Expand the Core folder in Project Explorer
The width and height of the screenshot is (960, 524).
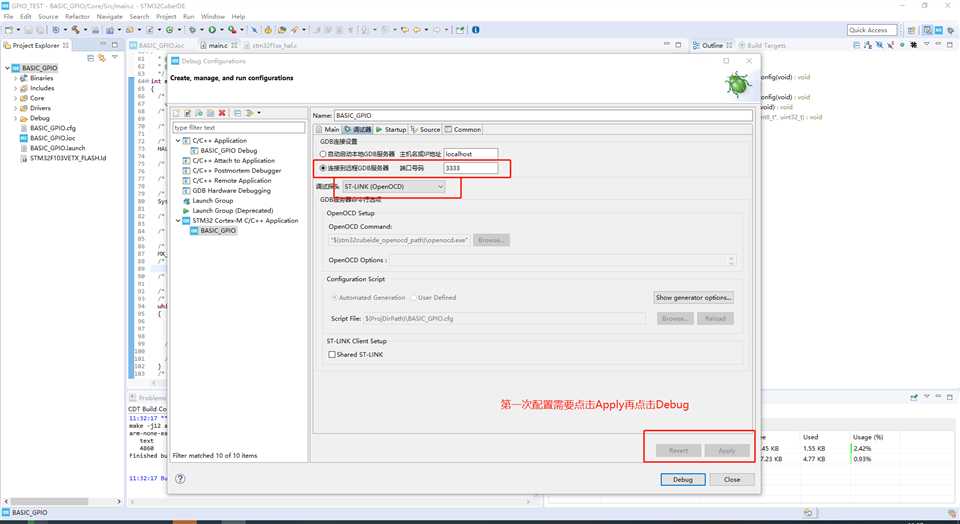pyautogui.click(x=15, y=98)
